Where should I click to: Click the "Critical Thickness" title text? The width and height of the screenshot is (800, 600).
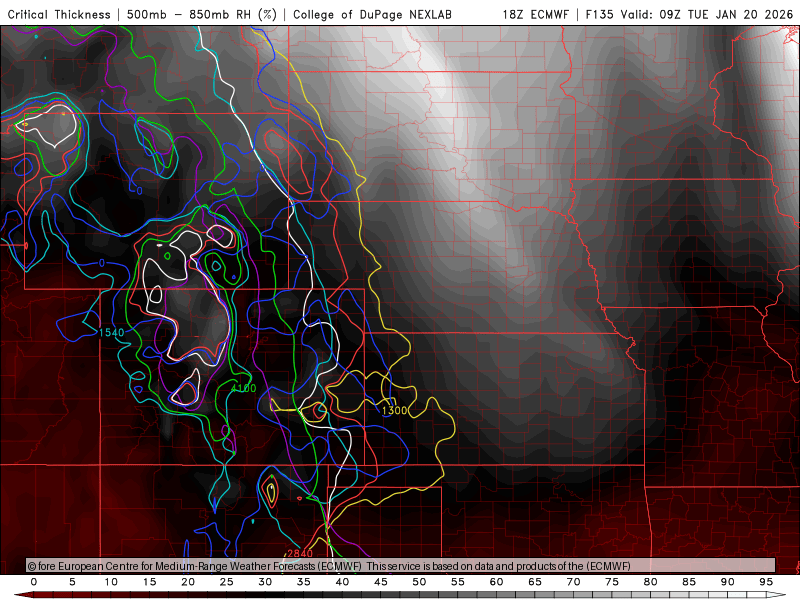pos(59,14)
